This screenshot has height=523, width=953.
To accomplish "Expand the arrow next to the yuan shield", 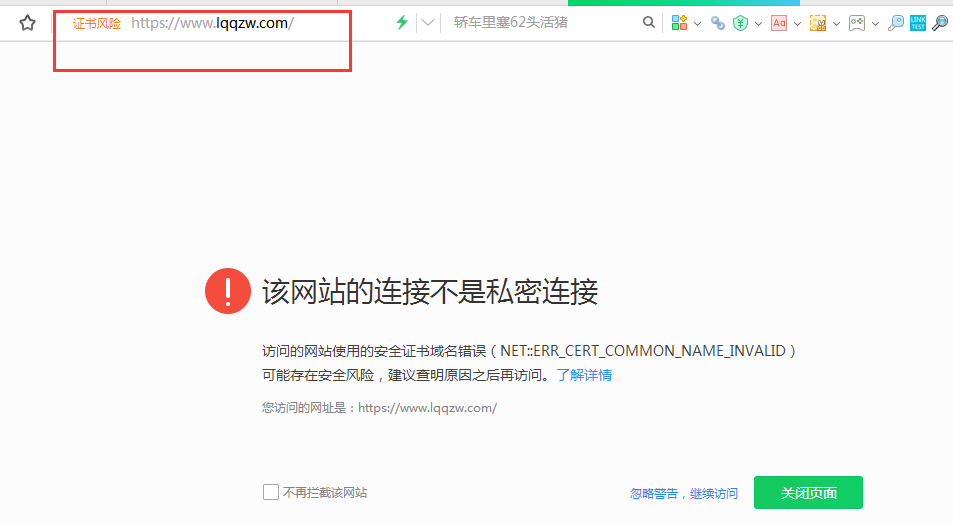I will pos(758,24).
